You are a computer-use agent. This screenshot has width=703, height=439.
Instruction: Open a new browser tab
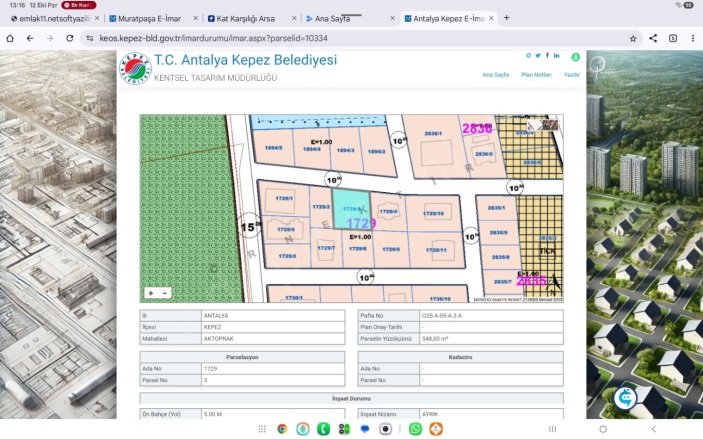coord(507,18)
